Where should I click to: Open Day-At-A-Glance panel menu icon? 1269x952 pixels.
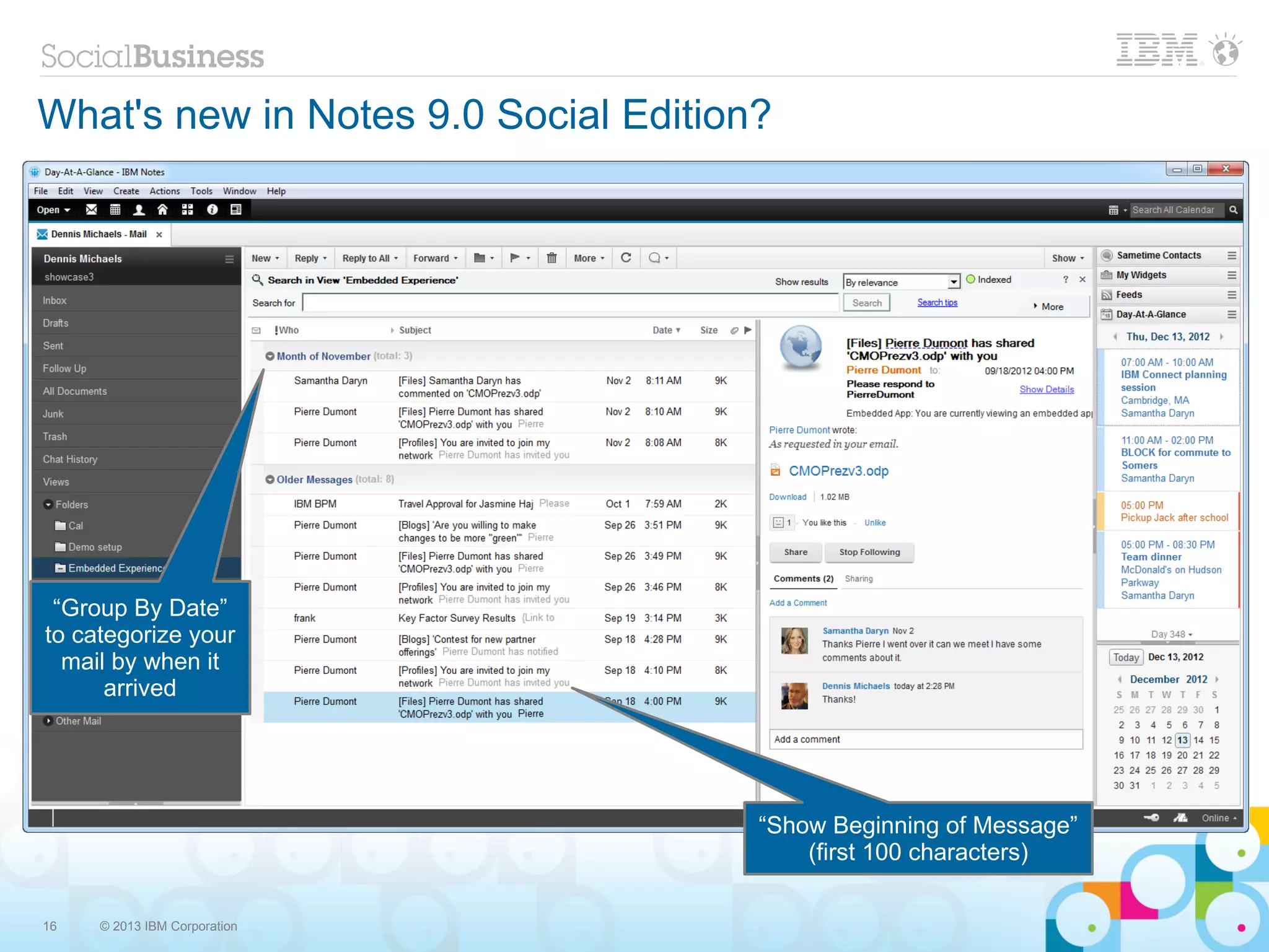point(1232,315)
